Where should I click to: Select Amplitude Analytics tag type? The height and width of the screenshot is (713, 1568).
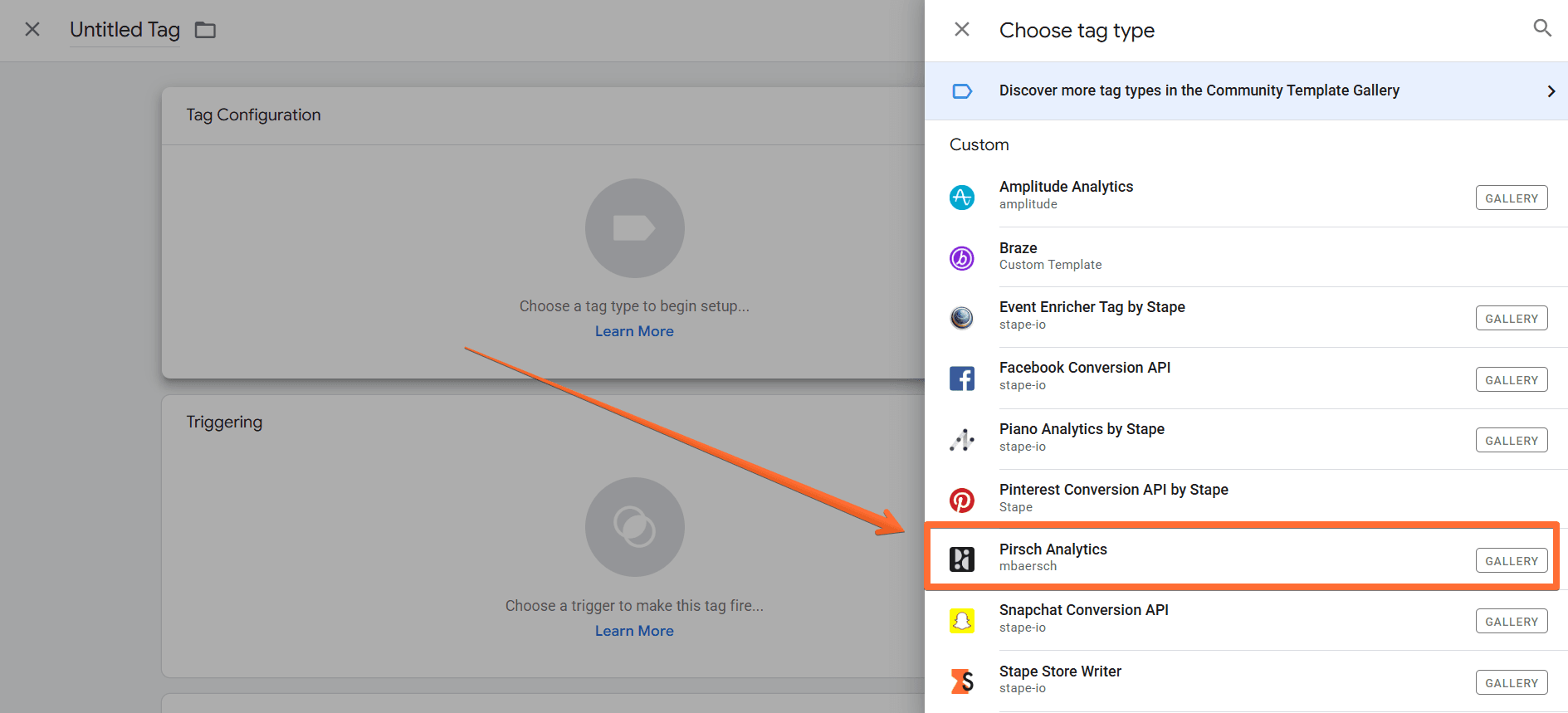point(1246,197)
